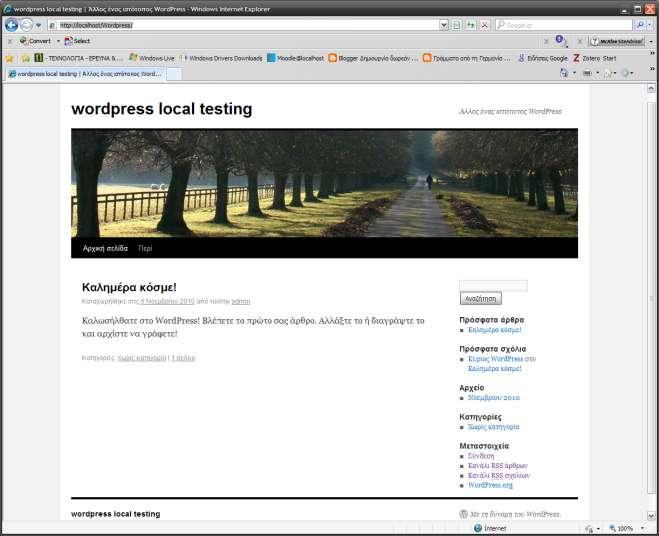Open Νοεμβρίου 2010 archive link
The image size is (659, 536).
coord(494,397)
